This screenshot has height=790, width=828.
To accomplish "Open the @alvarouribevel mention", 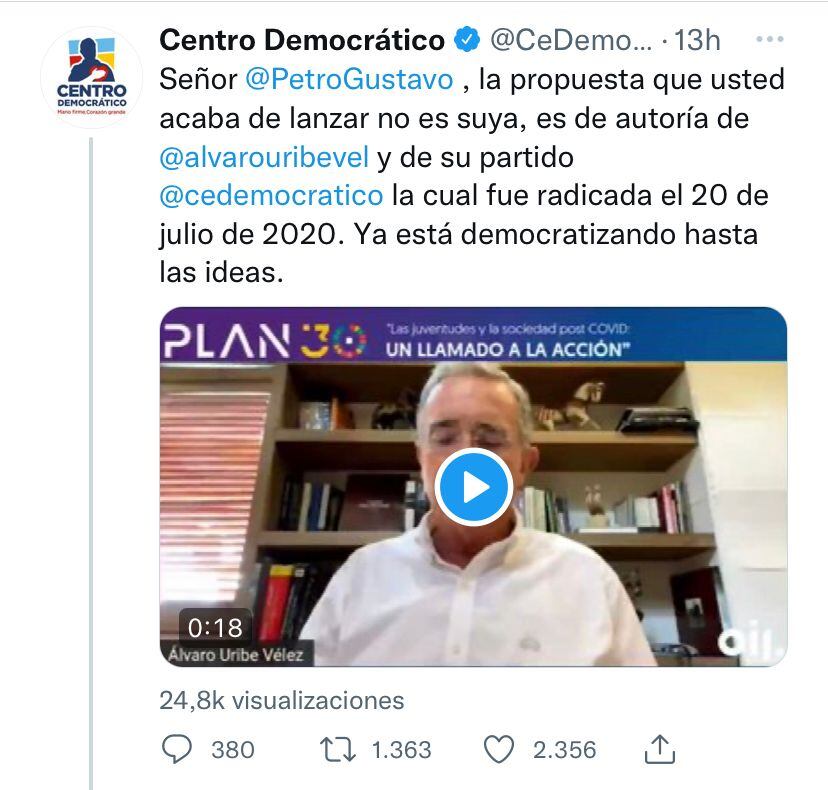I will 264,157.
